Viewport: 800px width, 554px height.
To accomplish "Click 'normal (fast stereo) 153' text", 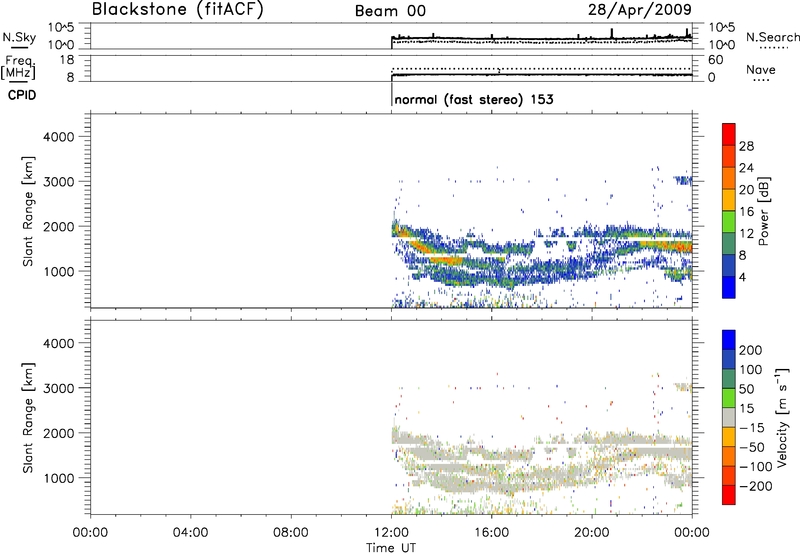I will pos(474,99).
